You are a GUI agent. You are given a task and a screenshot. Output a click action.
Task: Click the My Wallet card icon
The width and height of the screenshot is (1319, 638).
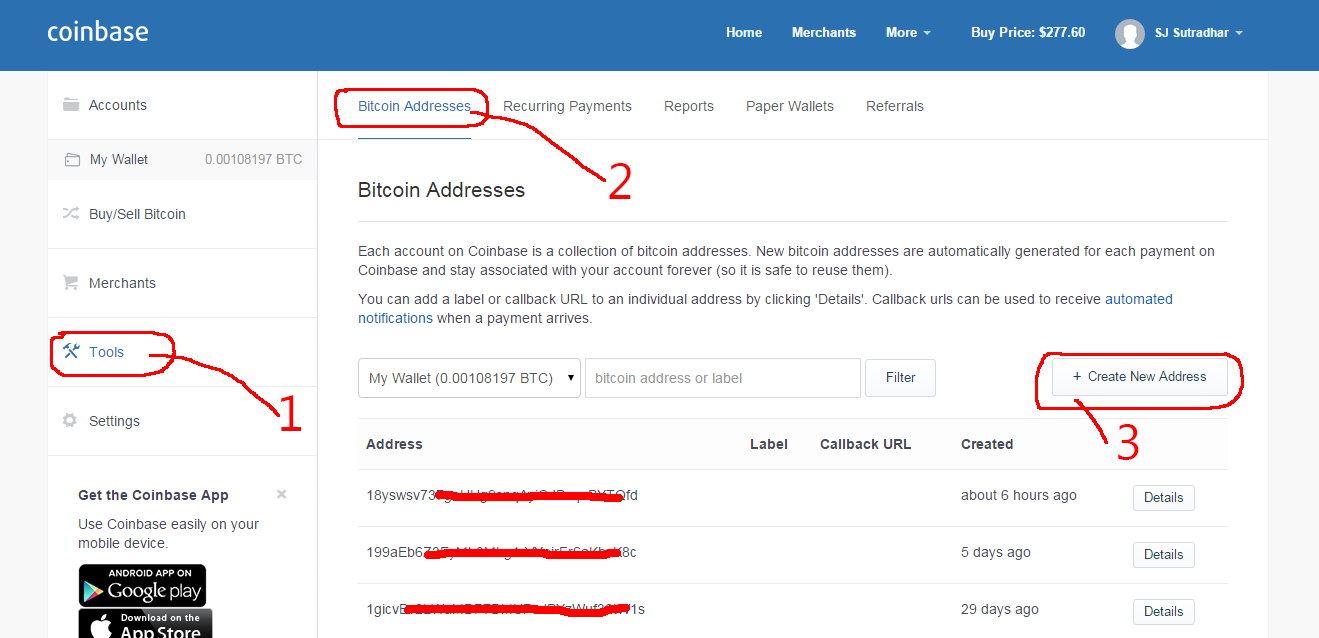(72, 159)
